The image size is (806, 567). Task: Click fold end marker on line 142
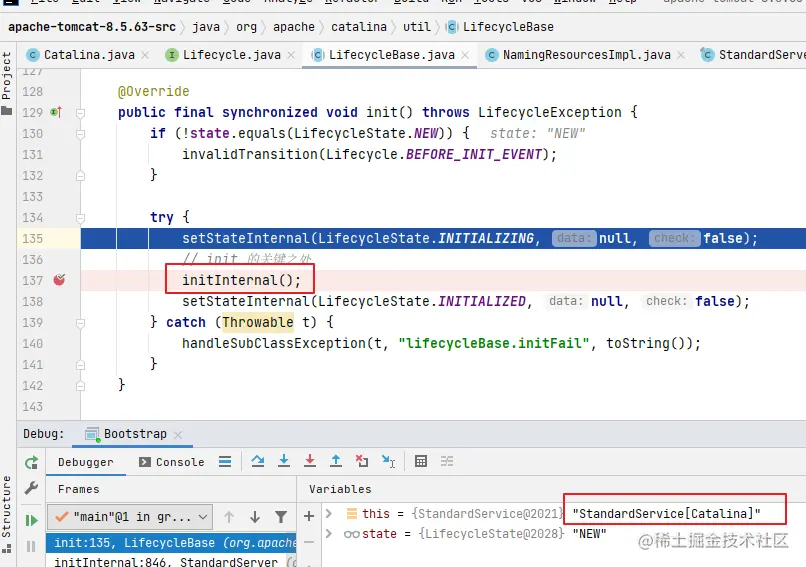coord(81,386)
